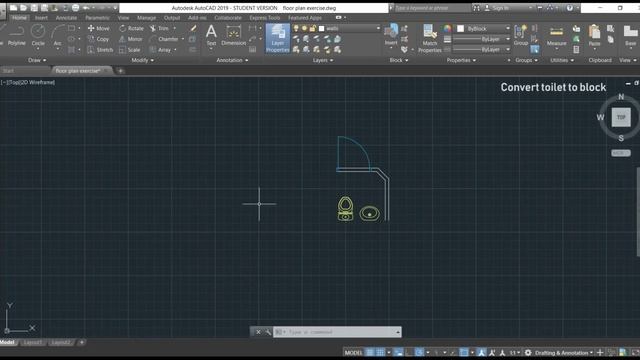Image resolution: width=640 pixels, height=360 pixels.
Task: Open the Drafting & Annotation workspace dropdown
Action: click(564, 353)
